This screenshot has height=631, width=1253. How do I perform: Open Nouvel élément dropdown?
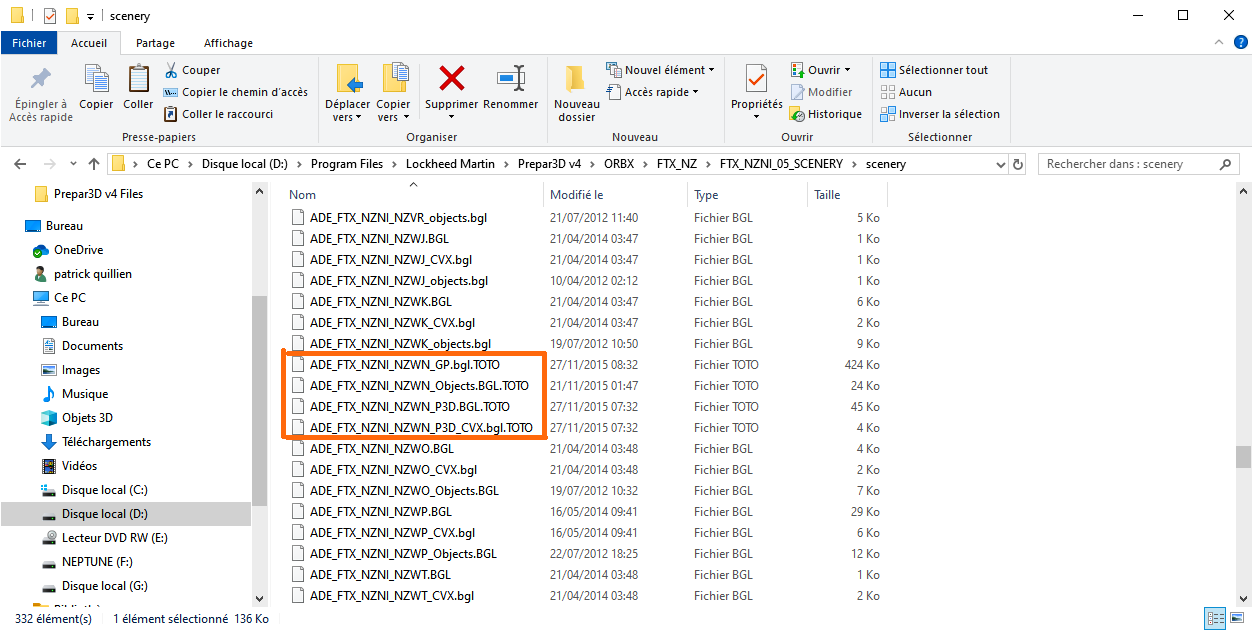click(x=661, y=70)
